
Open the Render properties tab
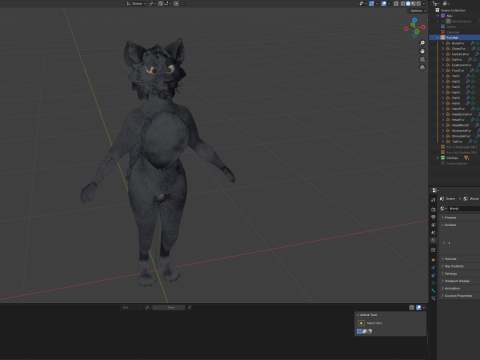(433, 210)
